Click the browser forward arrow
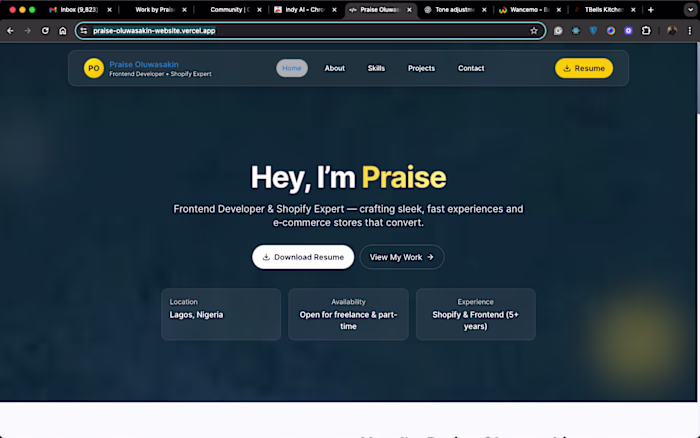700x438 pixels. click(28, 31)
